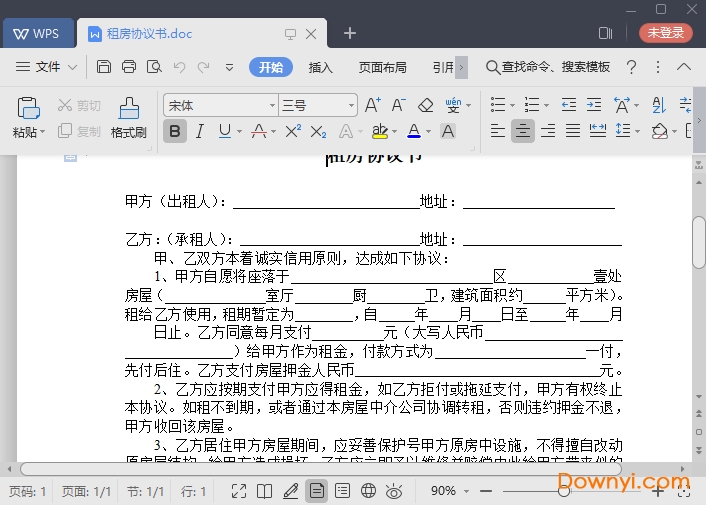The image size is (706, 505).
Task: Switch to the 引用 tab
Action: pyautogui.click(x=443, y=67)
